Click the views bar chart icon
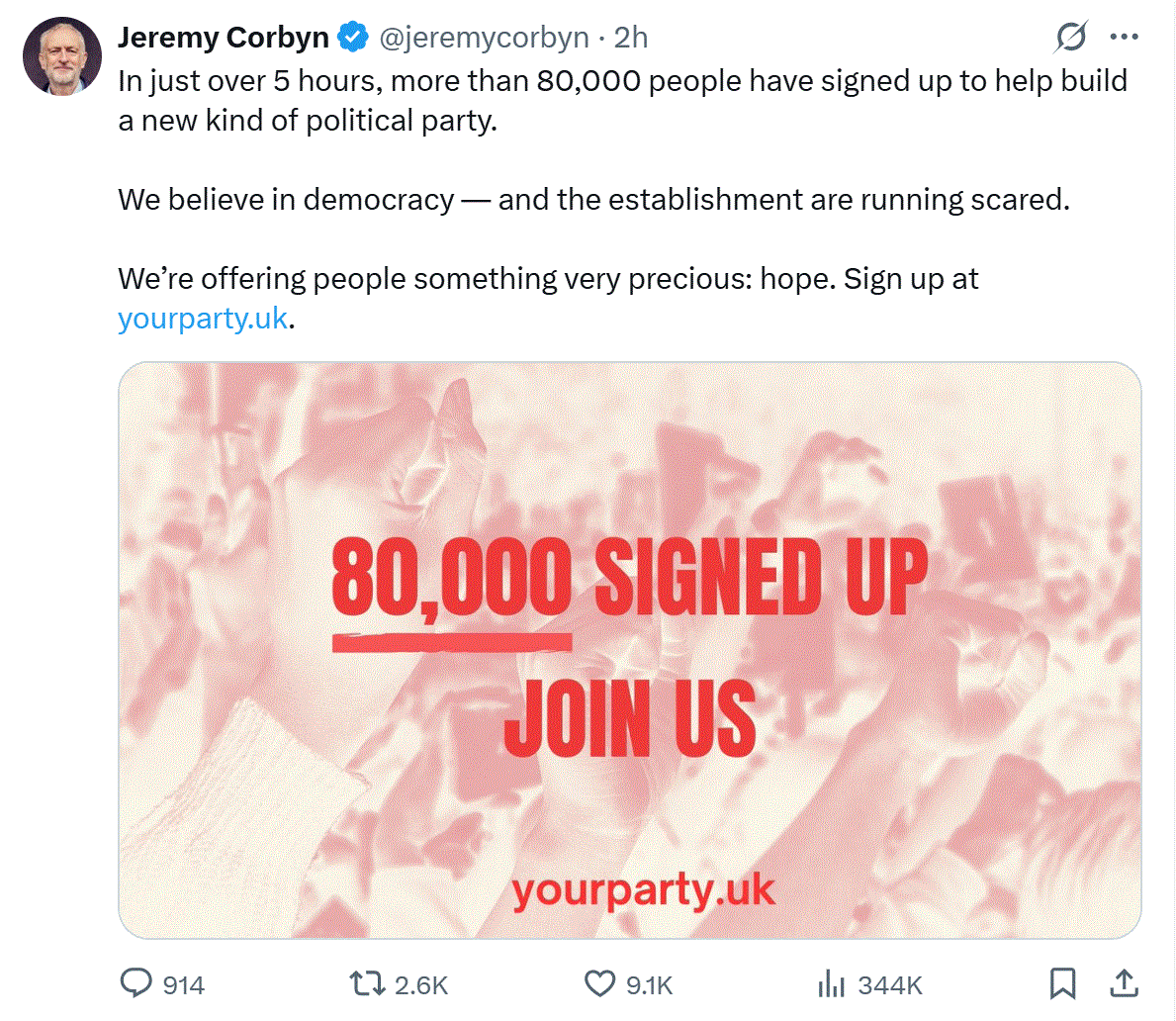This screenshot has height=1021, width=1176. point(831,983)
